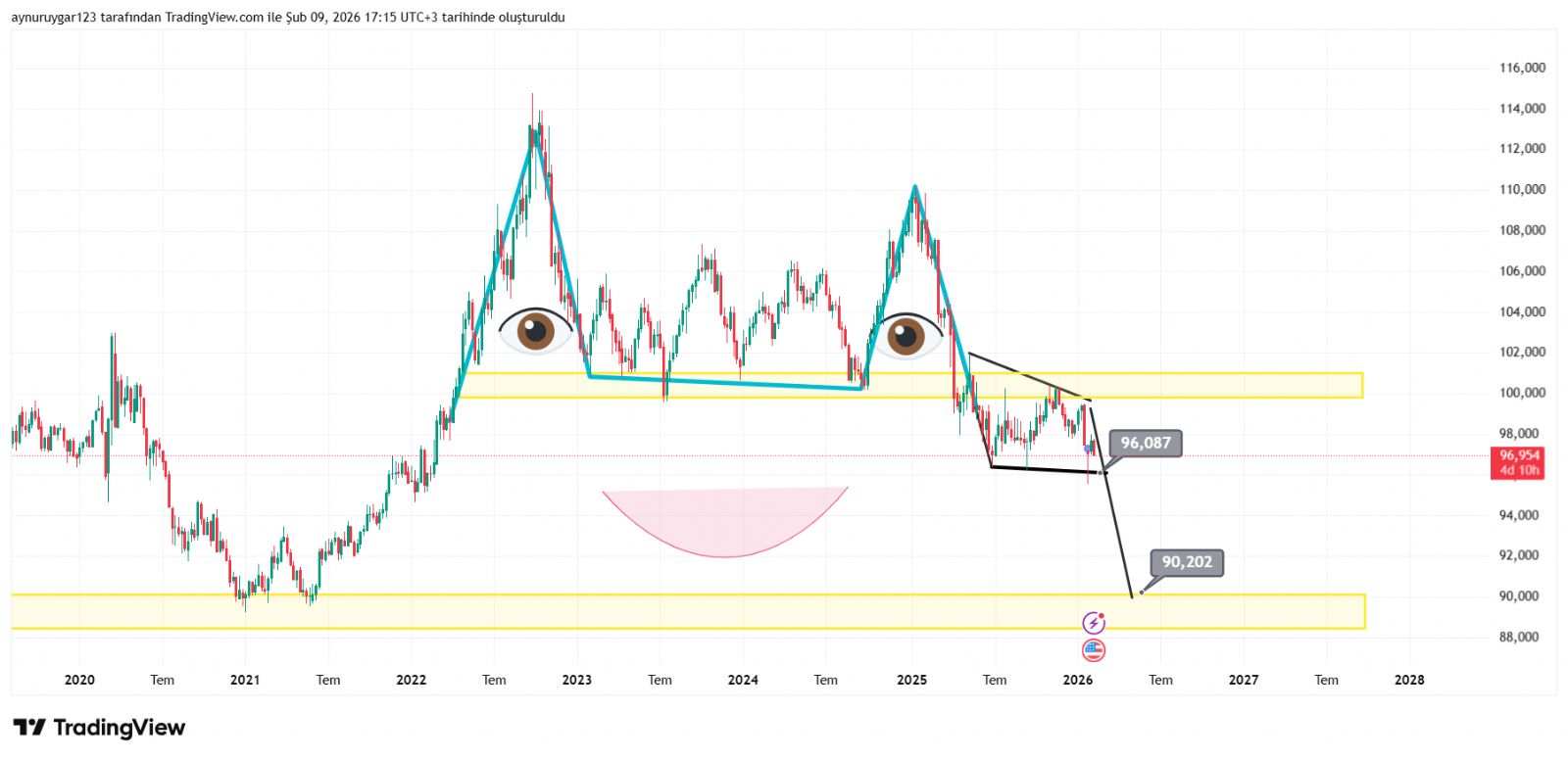Click the 88,000 label on price axis

[1522, 637]
